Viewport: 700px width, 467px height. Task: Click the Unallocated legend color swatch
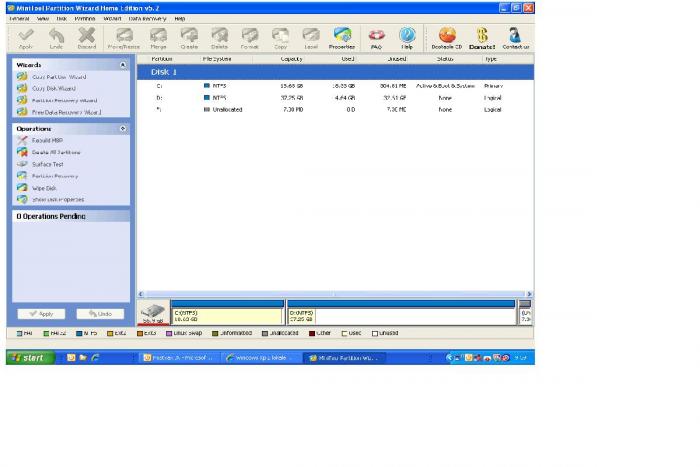pos(265,334)
